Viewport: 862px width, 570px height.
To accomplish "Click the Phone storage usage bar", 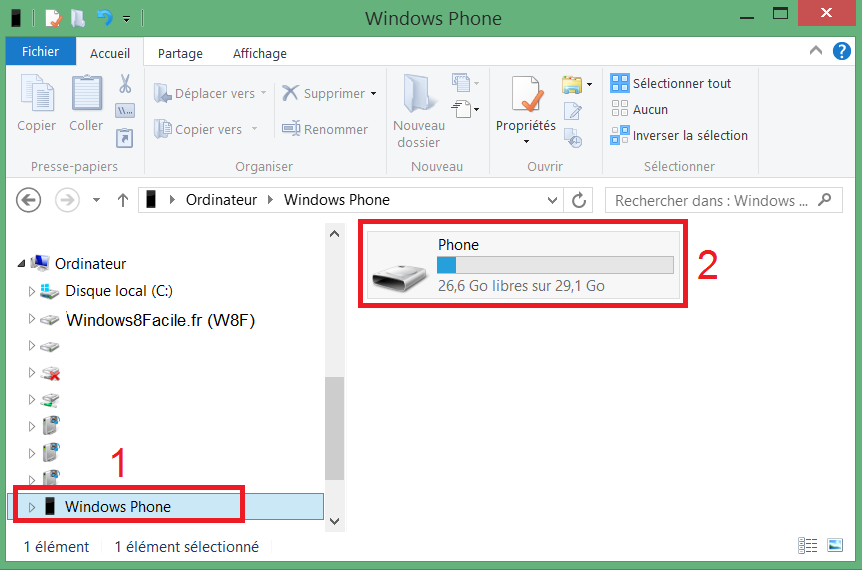I will pyautogui.click(x=555, y=265).
